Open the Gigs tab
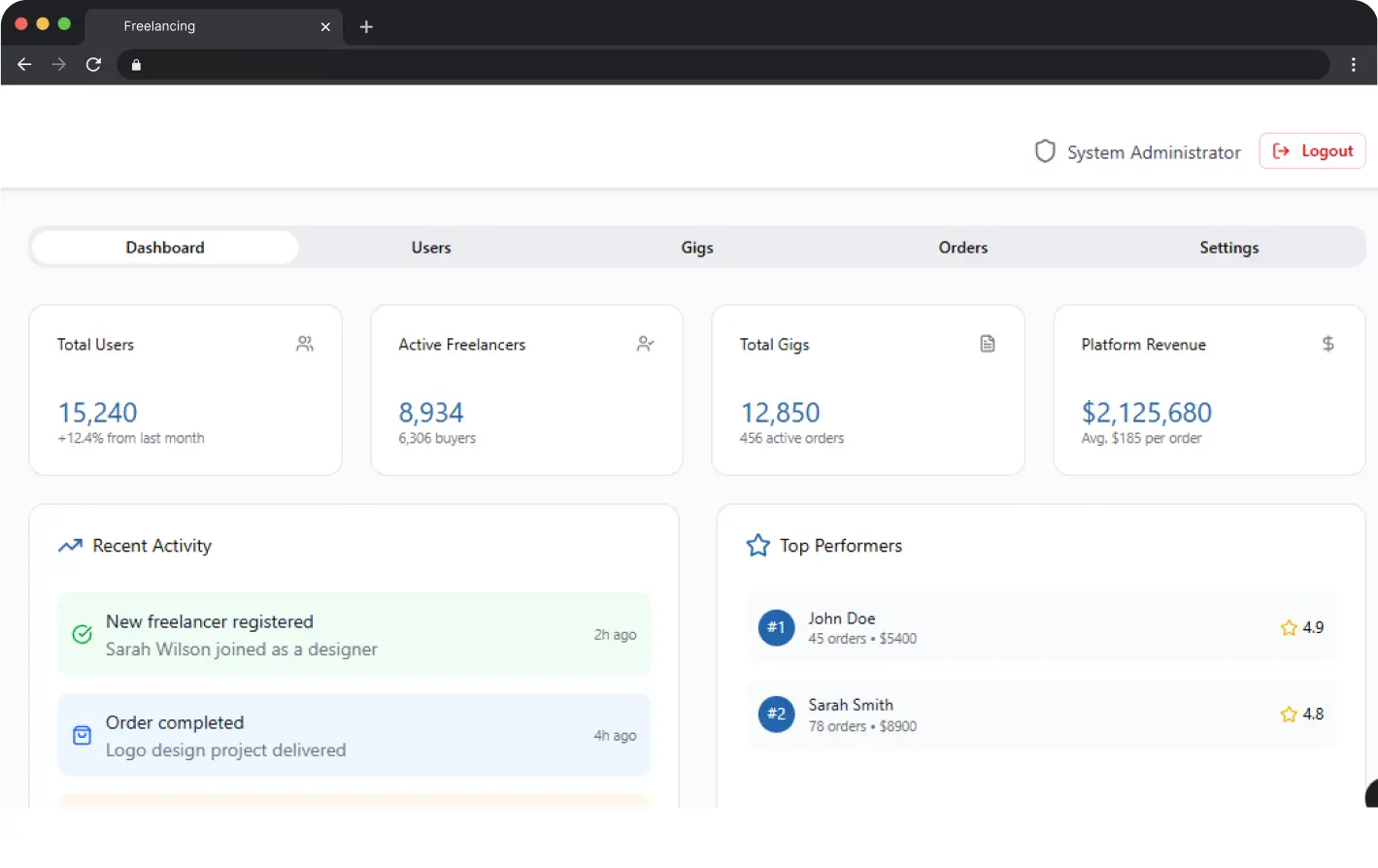1378x868 pixels. pyautogui.click(x=697, y=248)
